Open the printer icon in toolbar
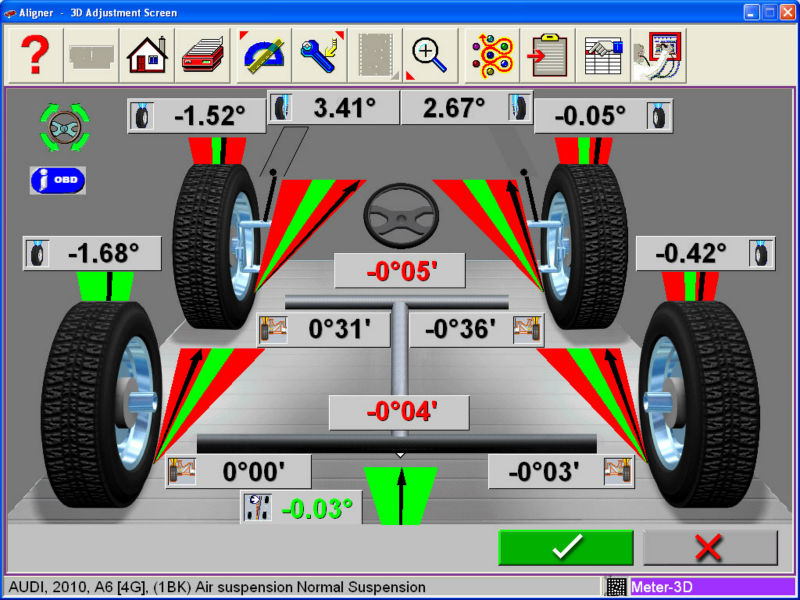 pos(203,56)
